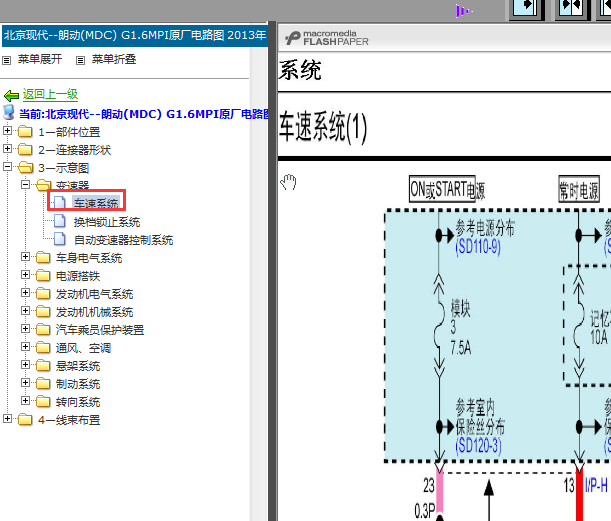Expand the 转向系统 folder

point(25,400)
